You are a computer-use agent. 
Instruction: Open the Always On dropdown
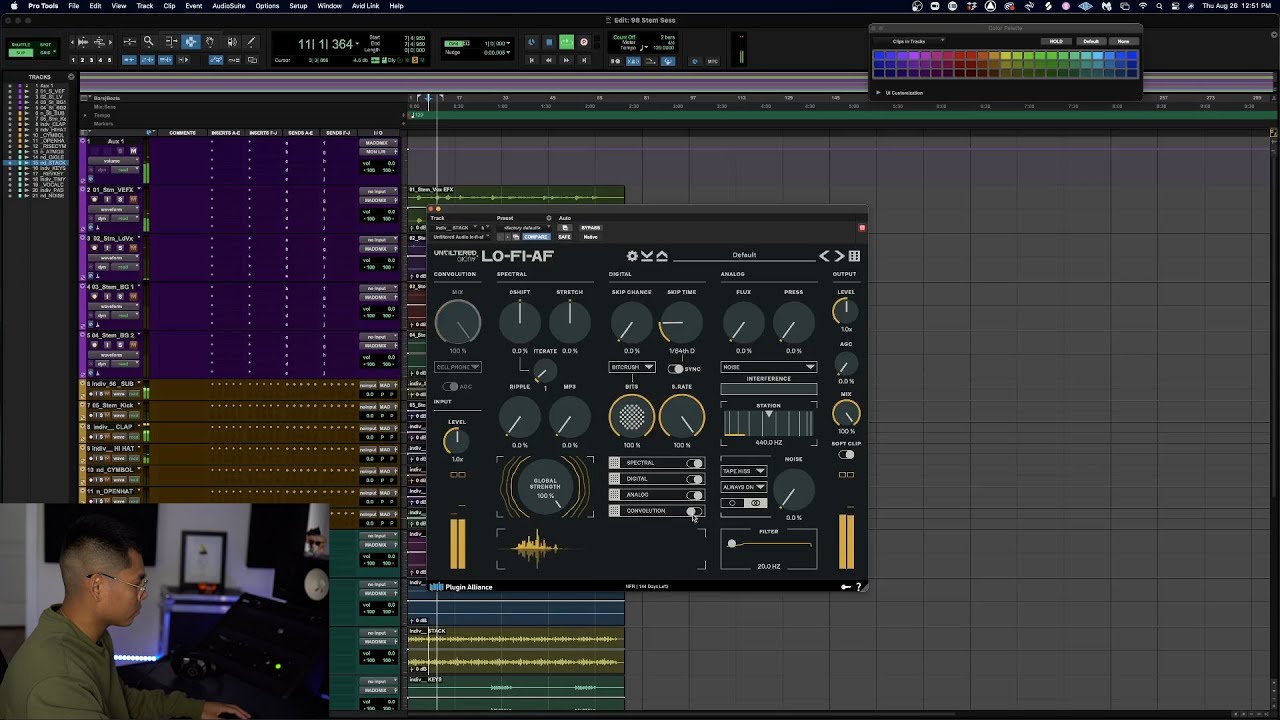[x=744, y=487]
